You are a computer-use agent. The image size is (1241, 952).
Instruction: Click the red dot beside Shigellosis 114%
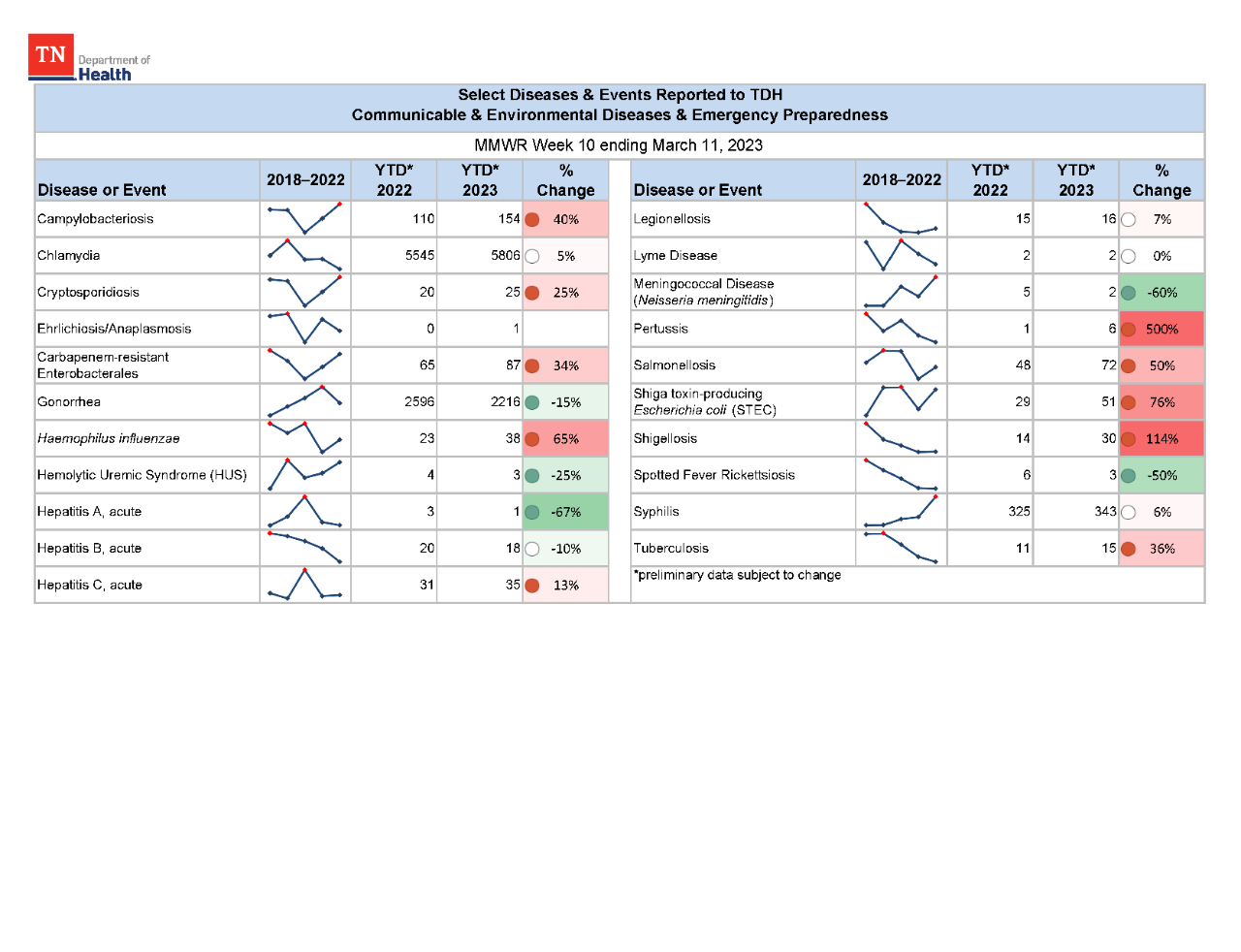(x=1129, y=439)
